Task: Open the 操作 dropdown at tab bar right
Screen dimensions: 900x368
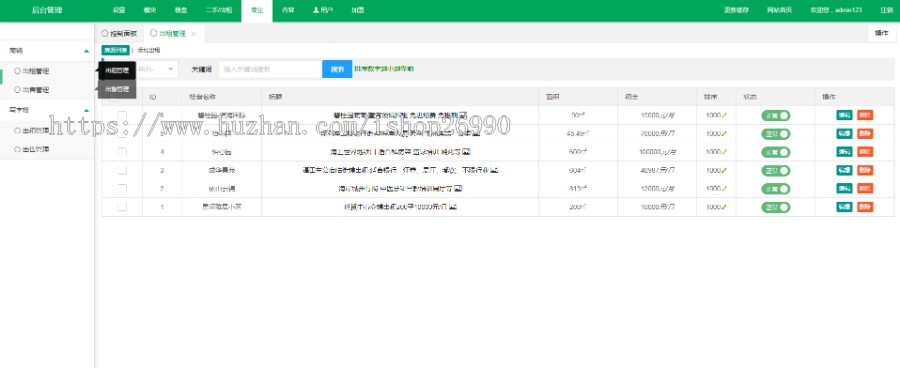Action: tap(882, 33)
